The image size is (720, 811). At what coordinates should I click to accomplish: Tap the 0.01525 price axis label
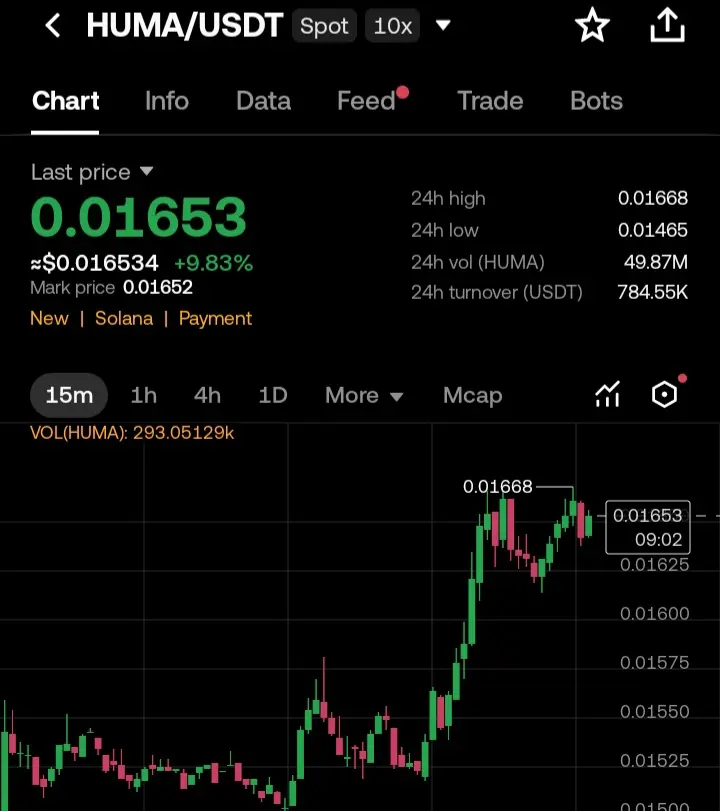[654, 761]
